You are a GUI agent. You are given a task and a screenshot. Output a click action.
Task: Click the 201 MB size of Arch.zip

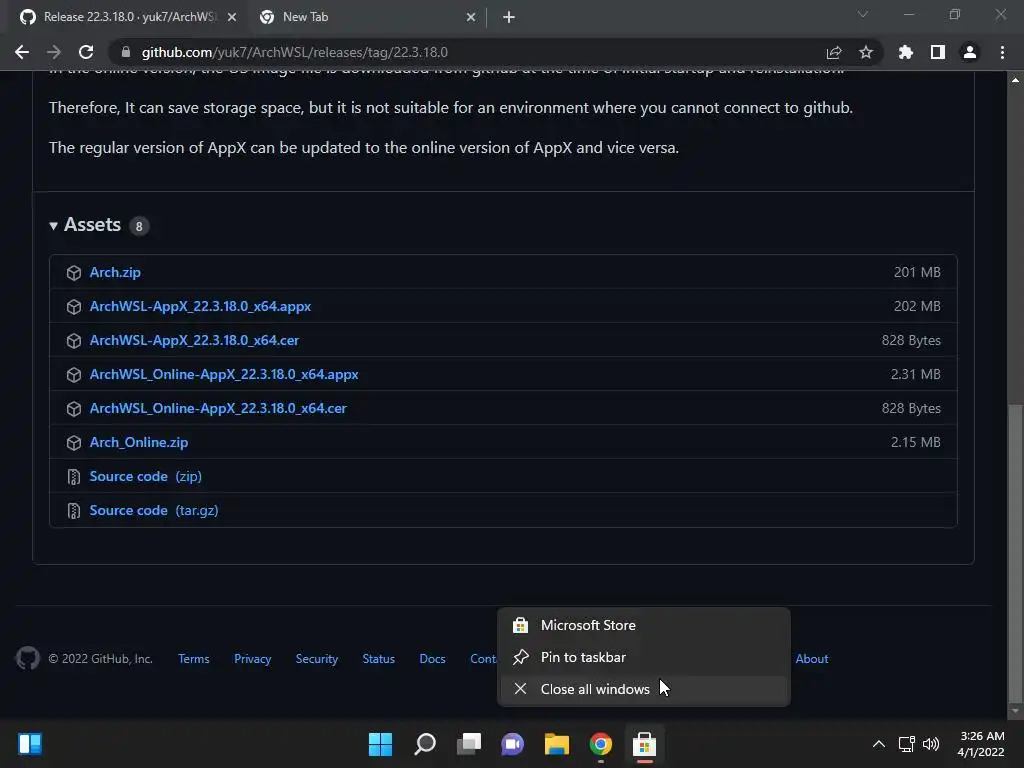pyautogui.click(x=917, y=272)
